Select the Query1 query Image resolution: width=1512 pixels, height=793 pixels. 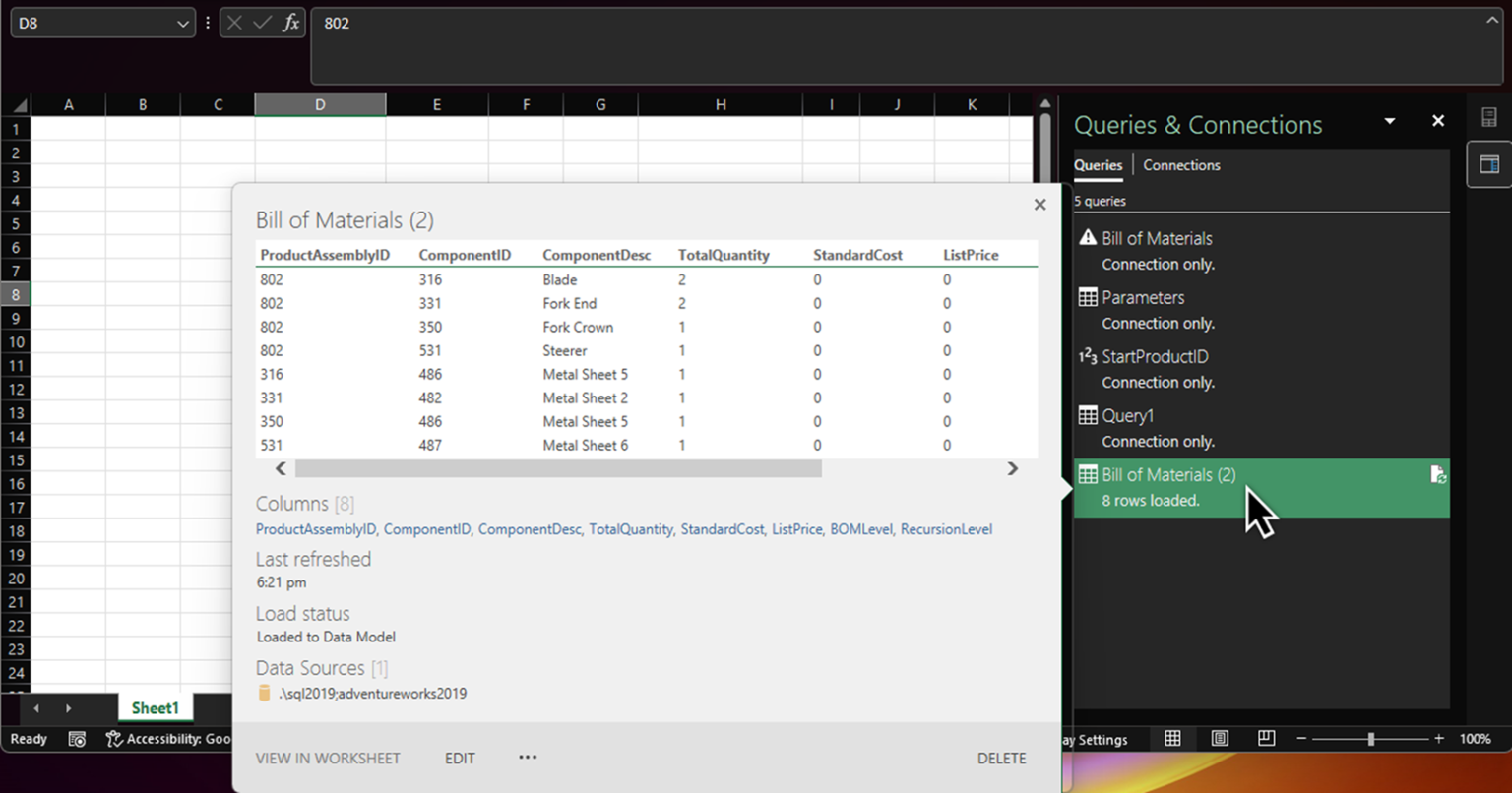tap(1261, 428)
